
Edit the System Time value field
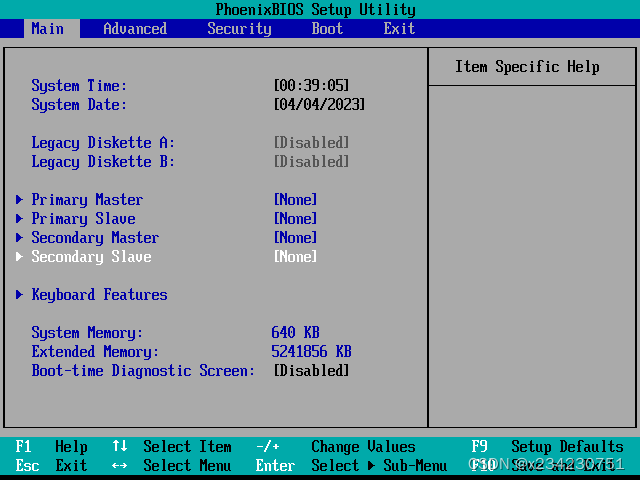tap(311, 85)
